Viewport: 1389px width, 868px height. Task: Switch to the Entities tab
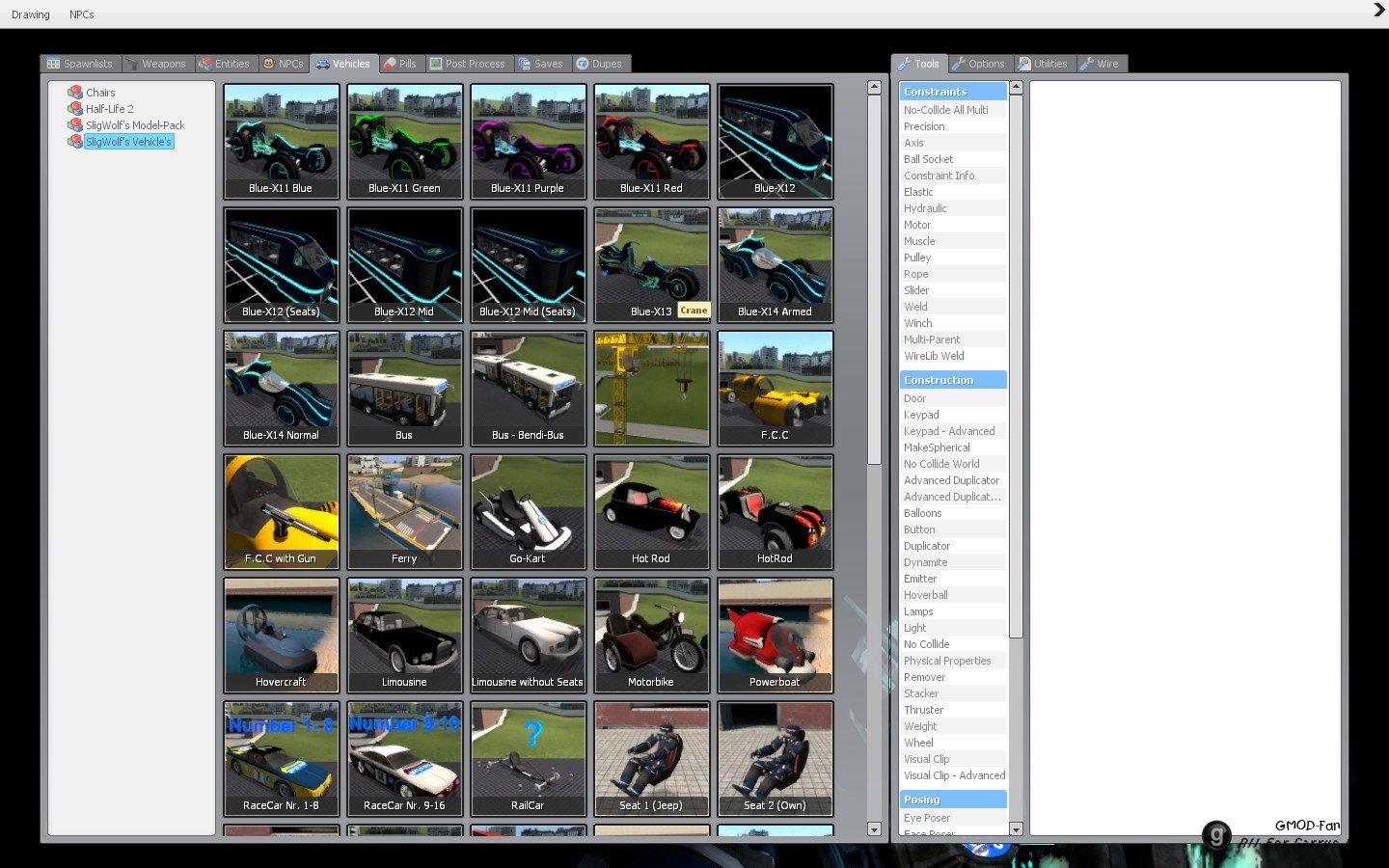pyautogui.click(x=224, y=64)
